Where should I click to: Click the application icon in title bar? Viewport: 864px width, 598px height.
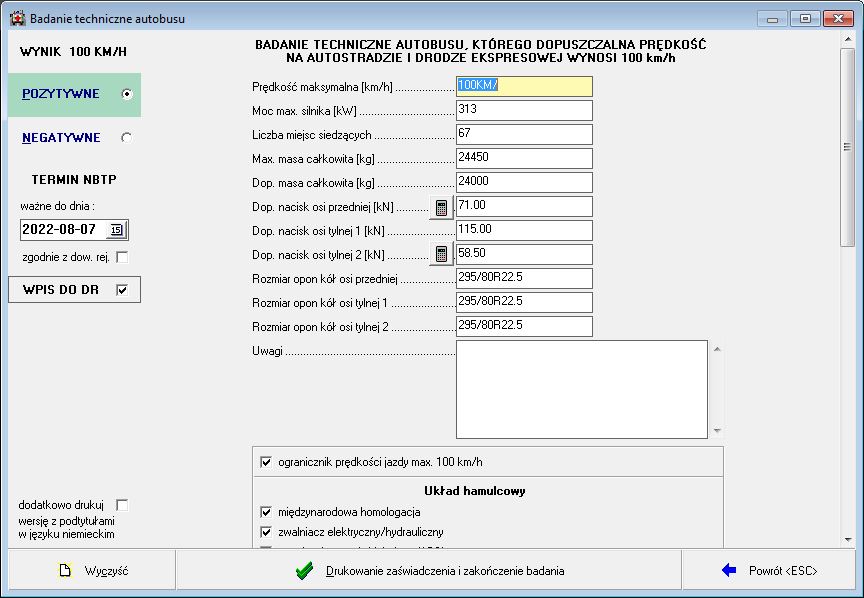[17, 18]
